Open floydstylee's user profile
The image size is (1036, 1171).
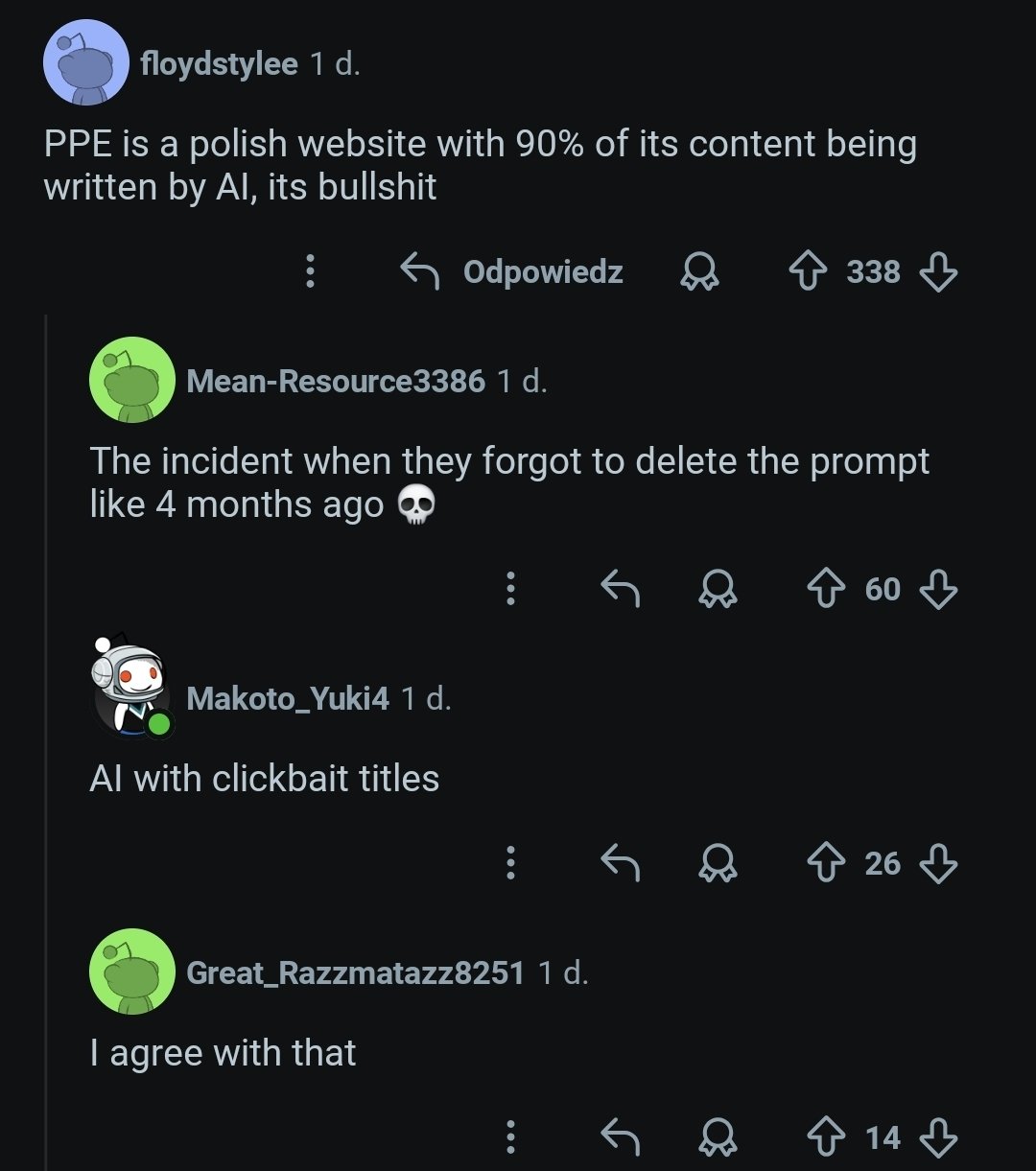click(x=219, y=64)
